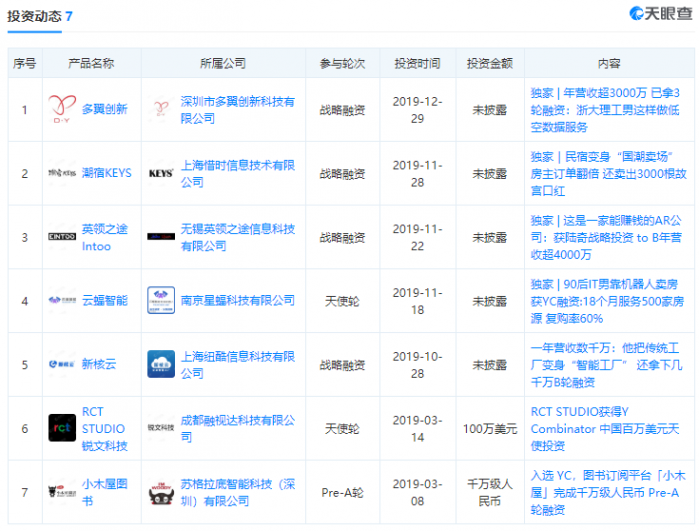
Task: Open 深圳市多翼创新科技有限公司 company link
Action: [238, 110]
